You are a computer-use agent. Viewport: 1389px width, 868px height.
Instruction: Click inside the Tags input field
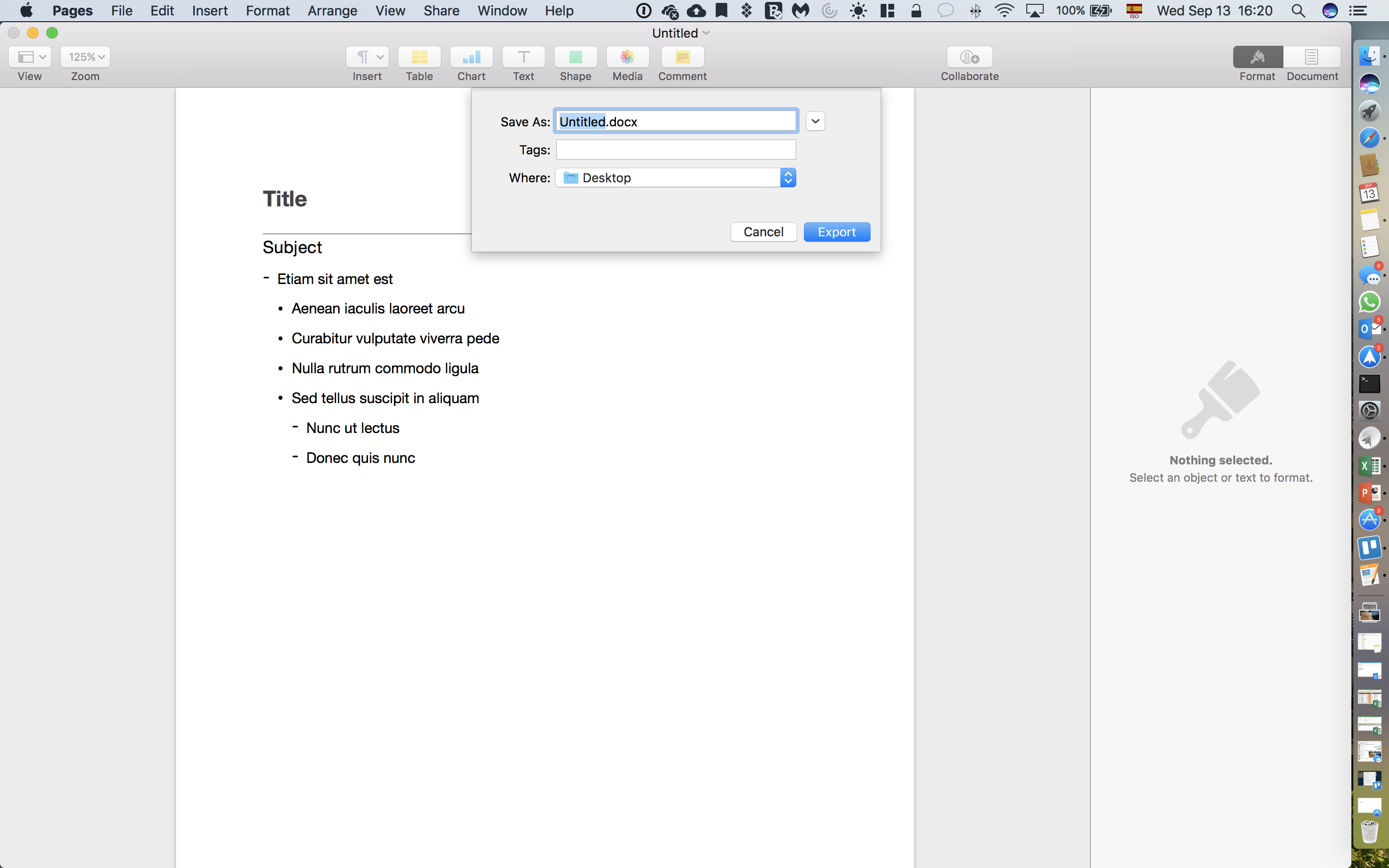(x=676, y=149)
